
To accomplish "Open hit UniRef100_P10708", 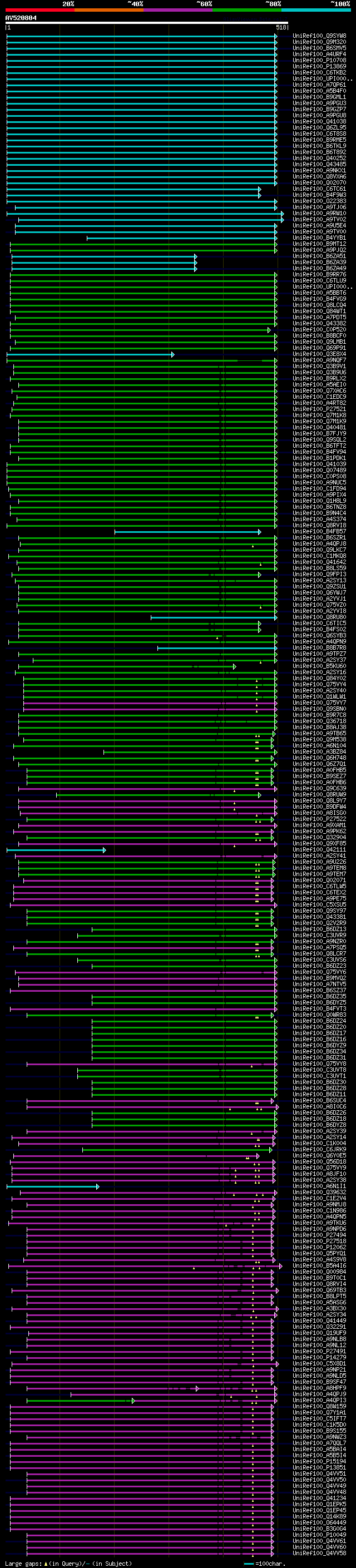I will 319,60.
